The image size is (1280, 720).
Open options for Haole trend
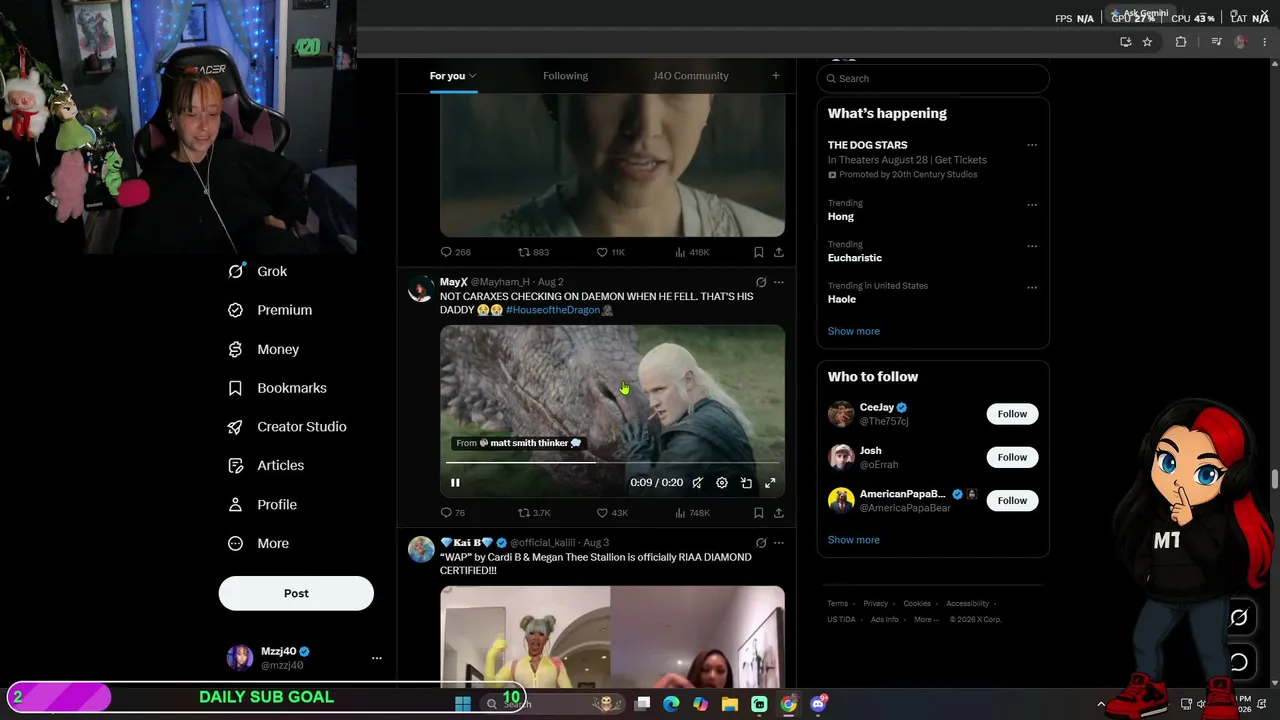click(x=1032, y=287)
